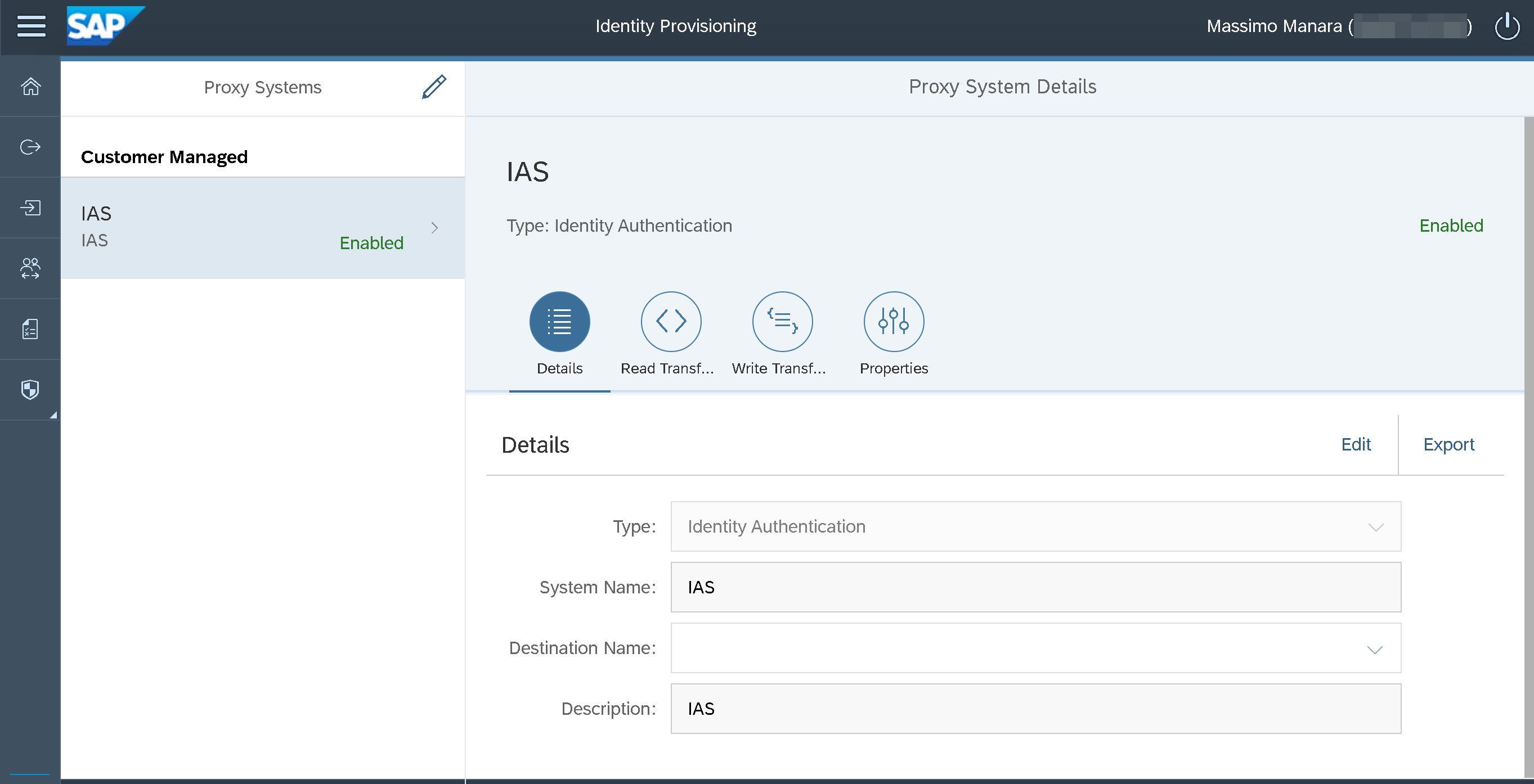Click the Massimo Manara user name

[1274, 26]
